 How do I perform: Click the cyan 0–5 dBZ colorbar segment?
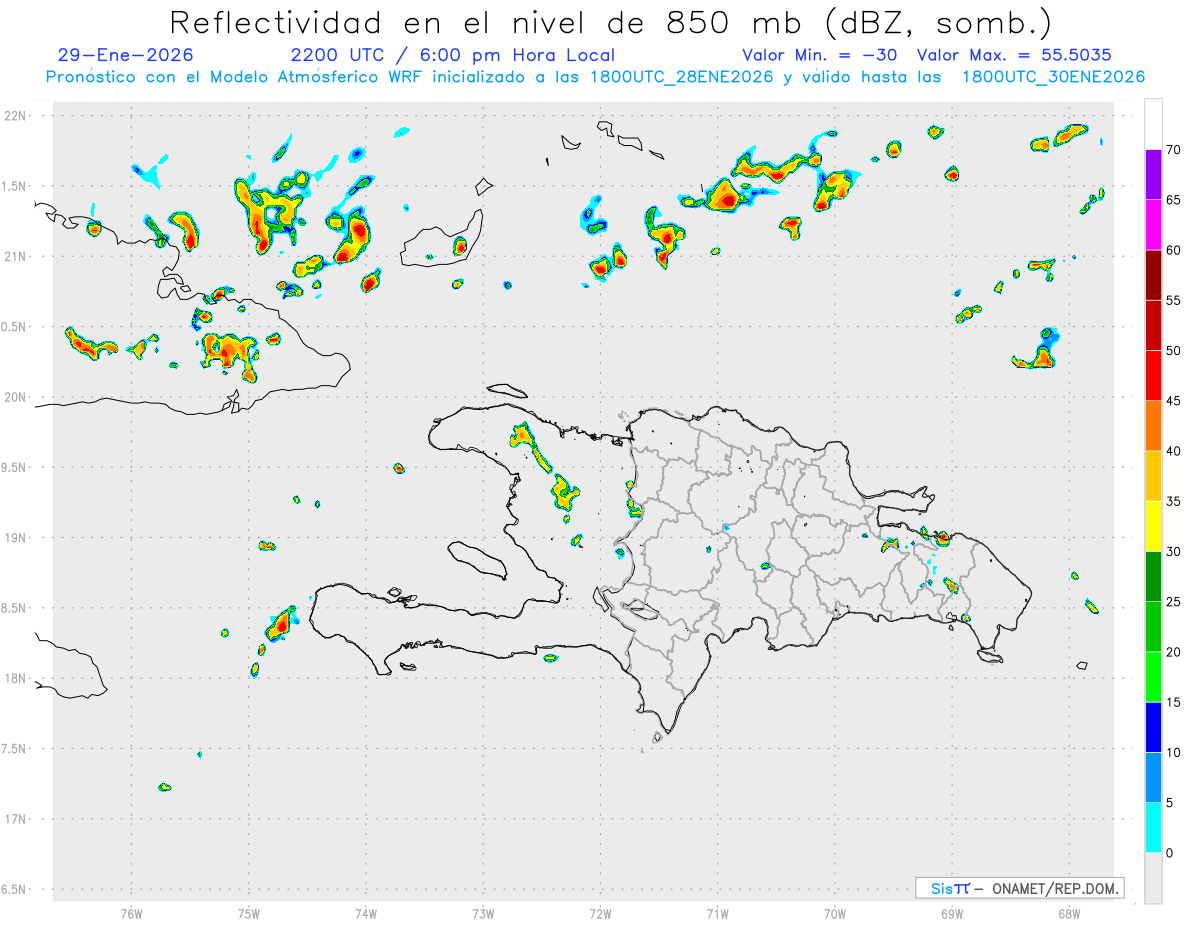coord(1153,828)
